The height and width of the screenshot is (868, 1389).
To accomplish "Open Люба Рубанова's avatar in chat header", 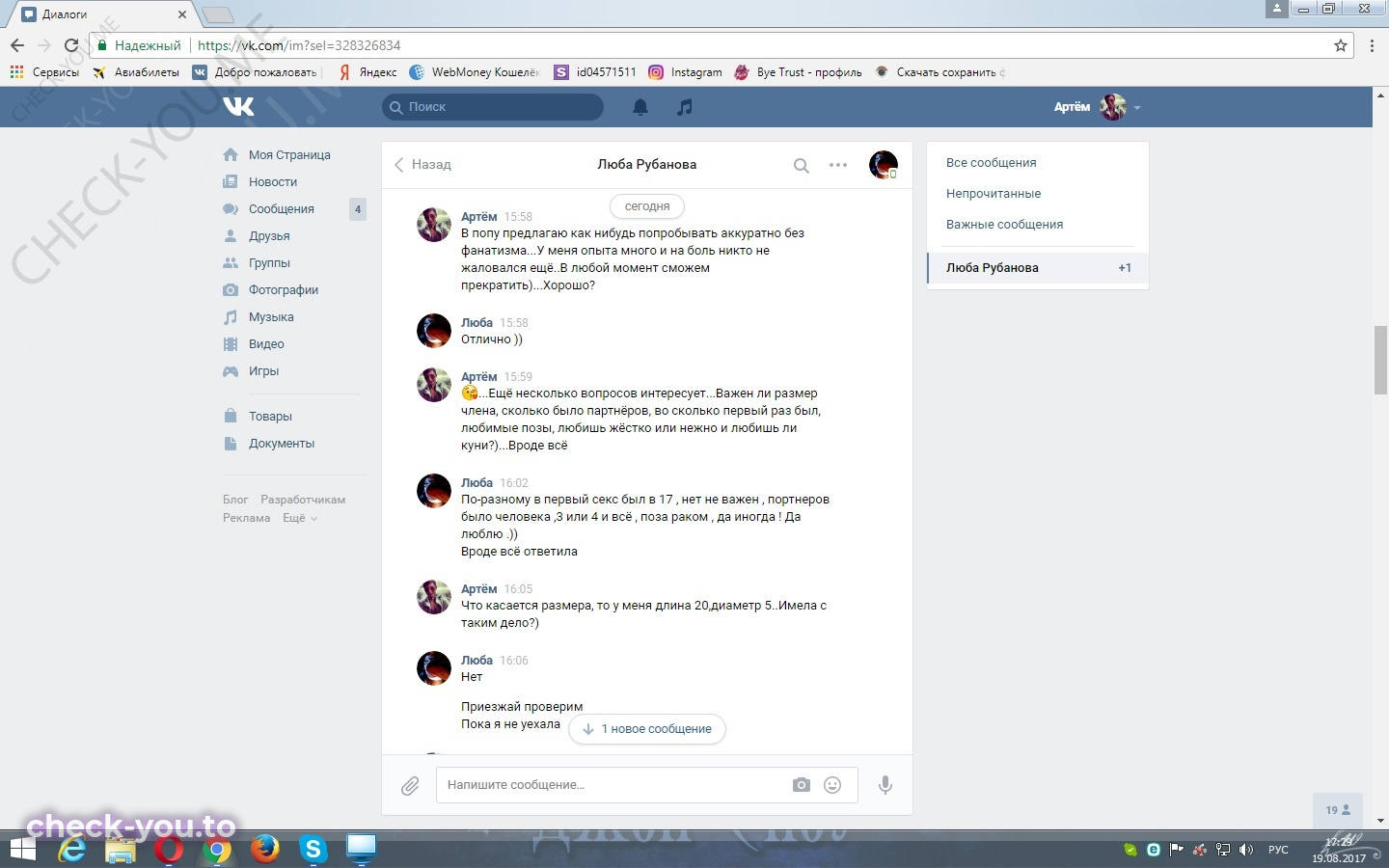I will pos(884,165).
